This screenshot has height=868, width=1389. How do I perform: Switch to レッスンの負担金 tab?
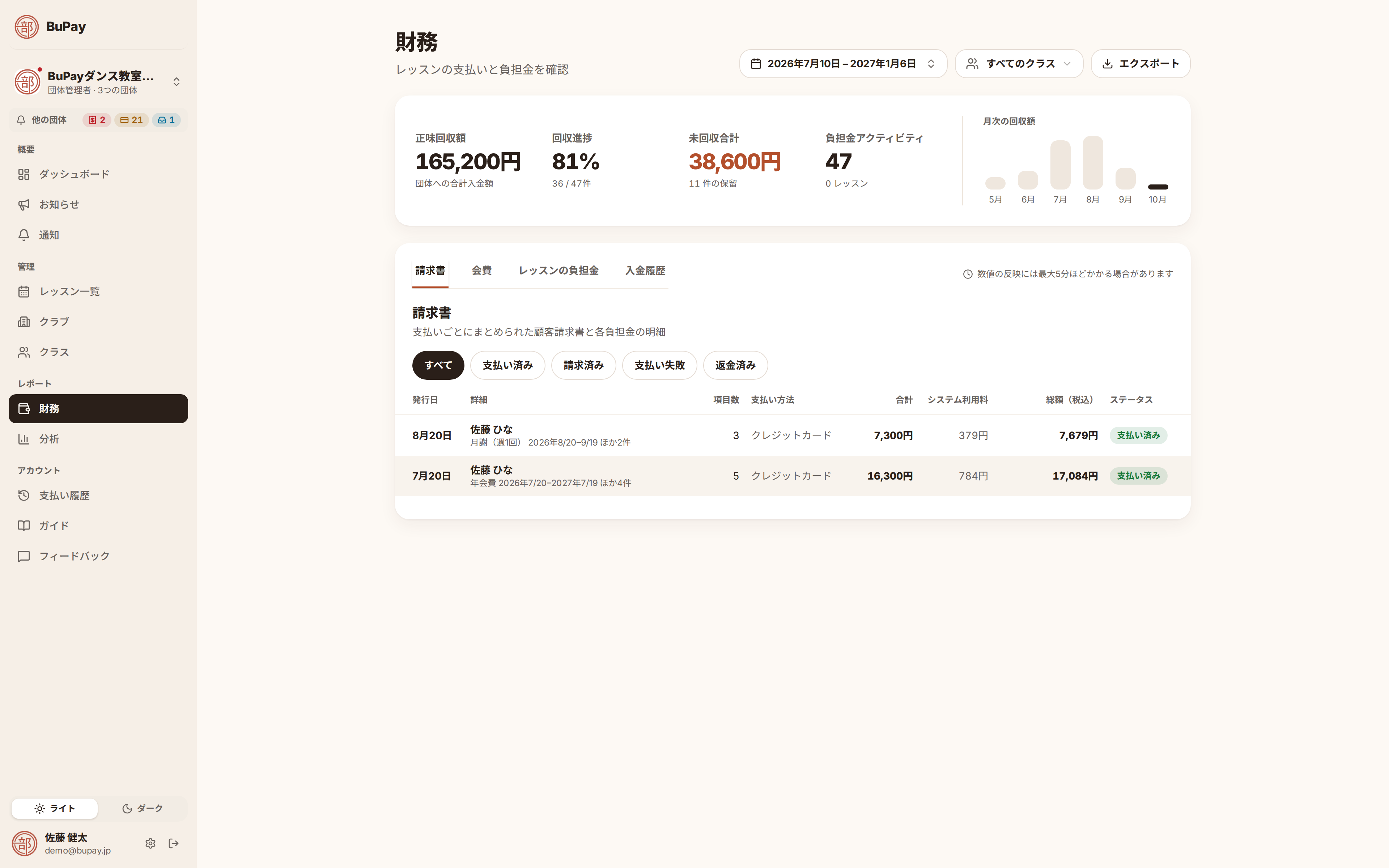pyautogui.click(x=558, y=271)
